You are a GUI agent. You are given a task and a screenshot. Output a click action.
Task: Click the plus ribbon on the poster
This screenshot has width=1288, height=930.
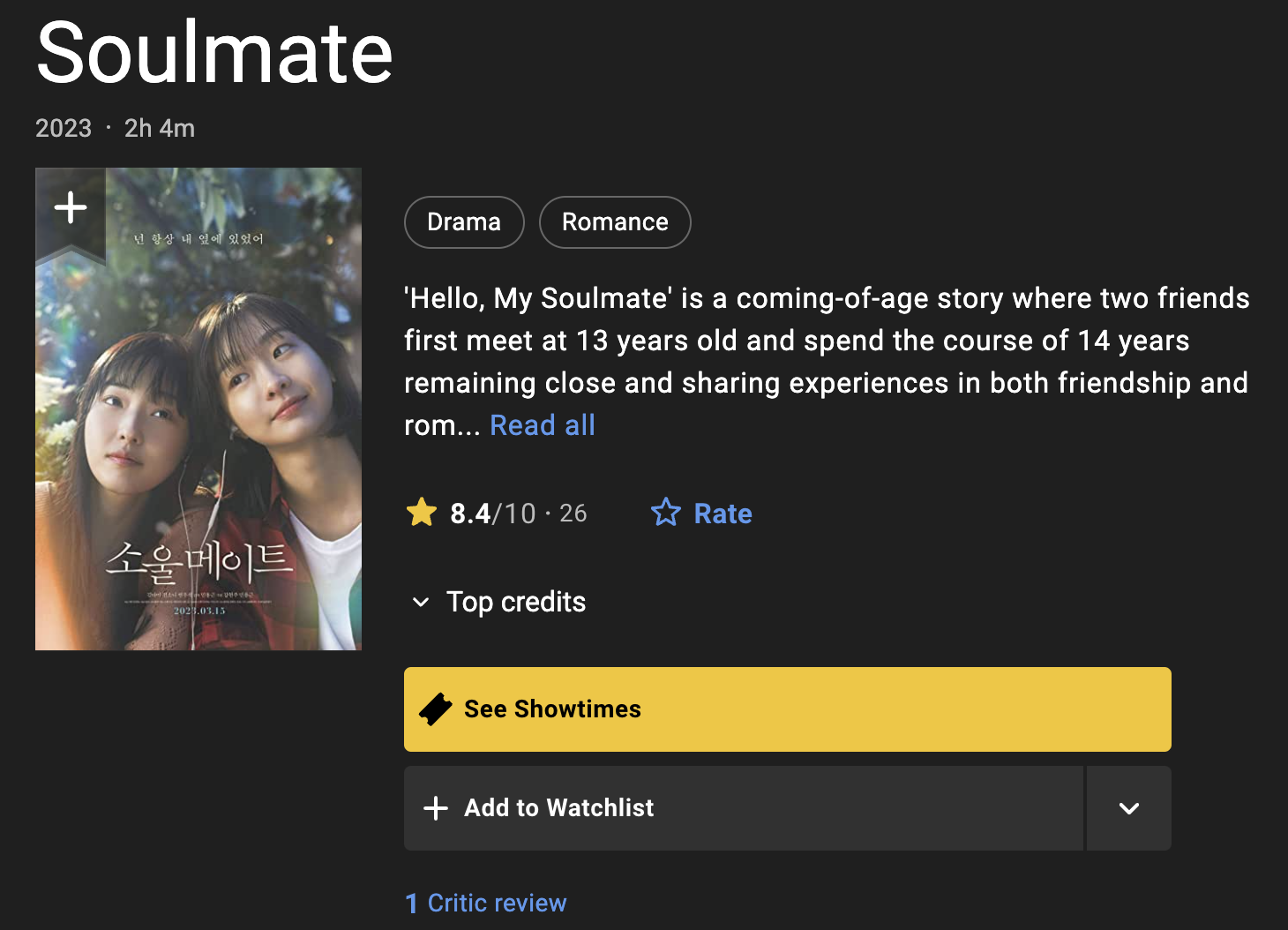[x=71, y=209]
